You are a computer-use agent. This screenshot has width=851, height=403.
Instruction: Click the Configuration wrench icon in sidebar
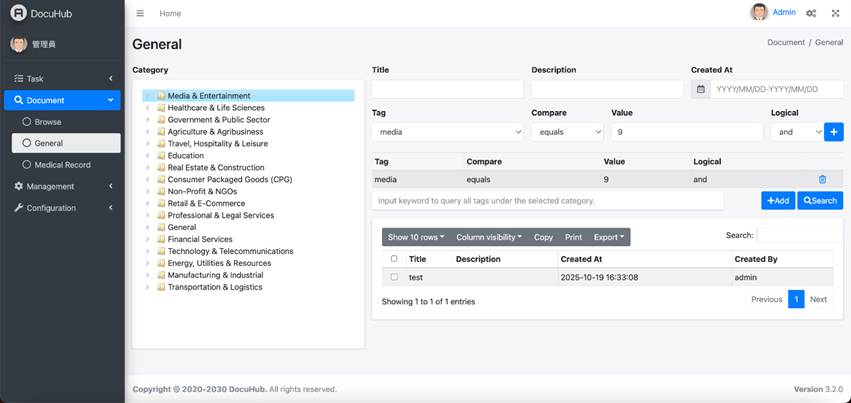tap(18, 208)
